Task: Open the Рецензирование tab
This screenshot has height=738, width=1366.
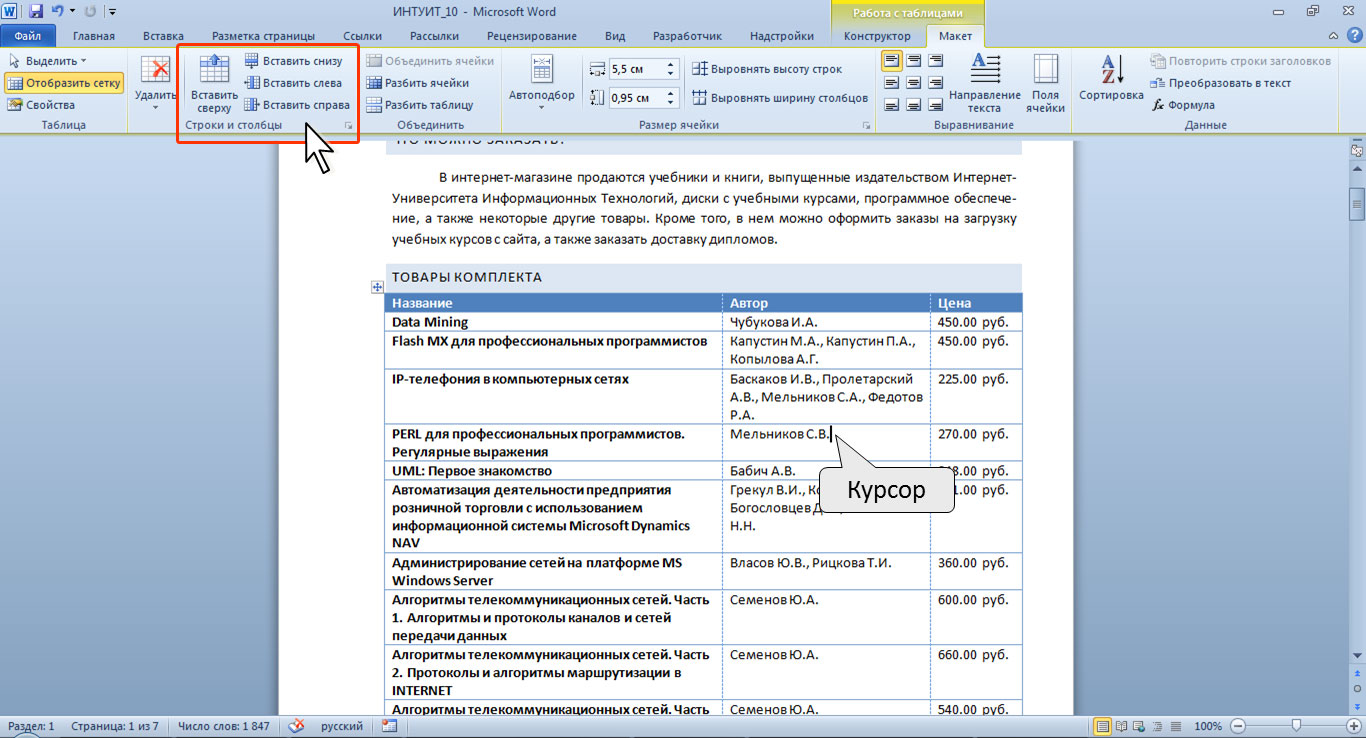Action: click(531, 36)
